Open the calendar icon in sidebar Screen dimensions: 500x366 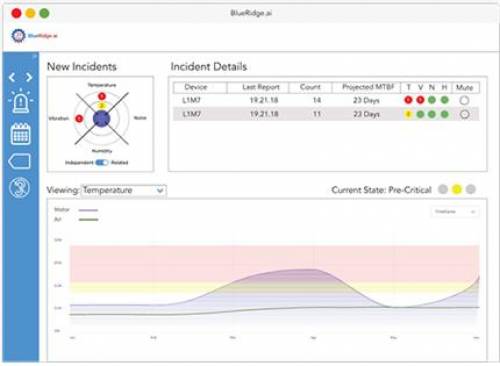click(x=21, y=134)
